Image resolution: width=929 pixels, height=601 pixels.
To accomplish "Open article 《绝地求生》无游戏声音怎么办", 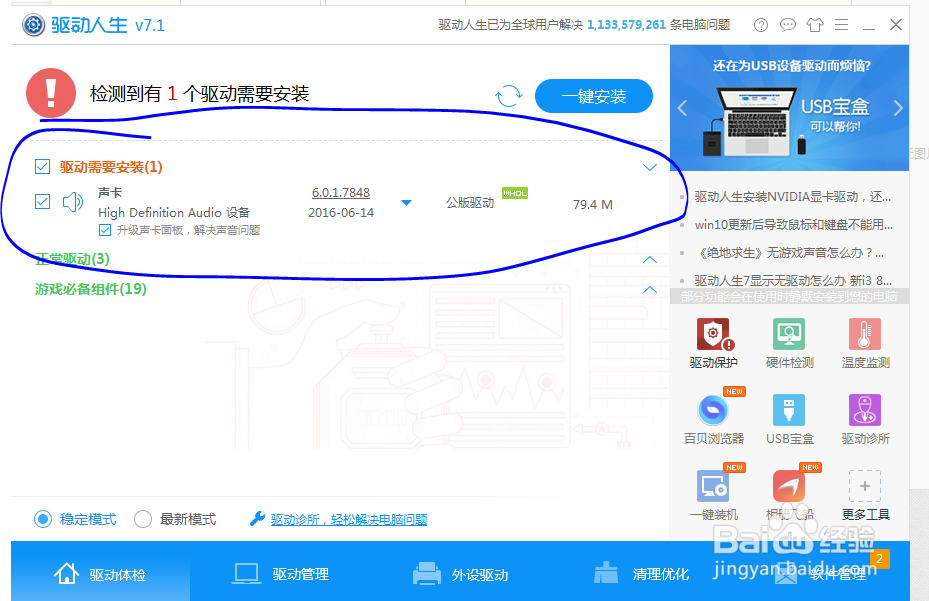I will pyautogui.click(x=790, y=252).
